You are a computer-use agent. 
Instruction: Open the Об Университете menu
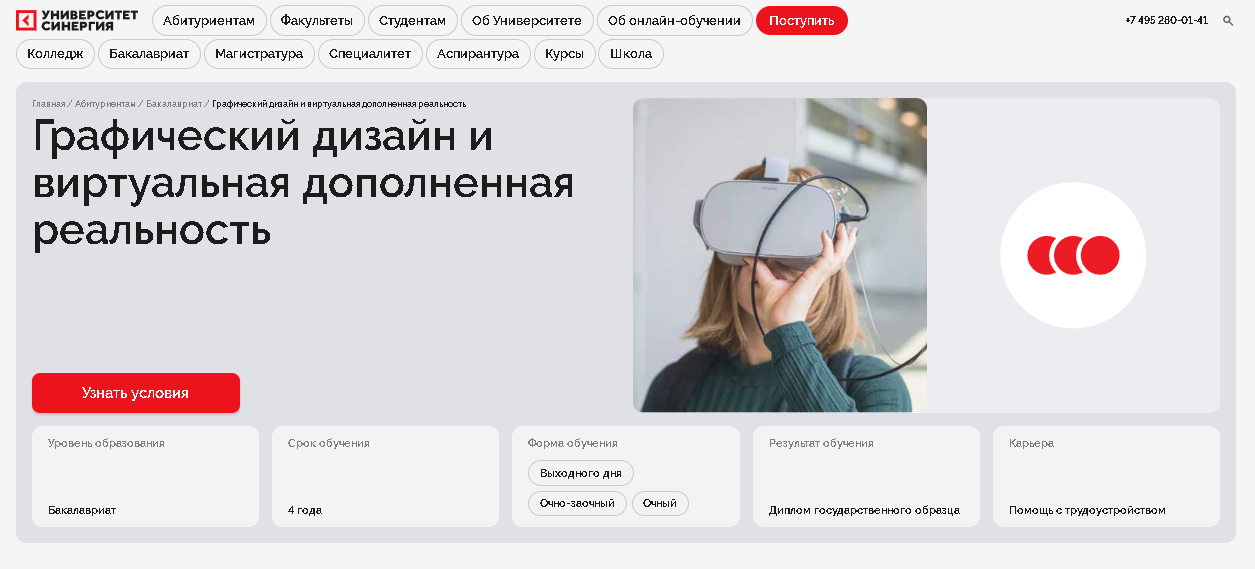527,20
